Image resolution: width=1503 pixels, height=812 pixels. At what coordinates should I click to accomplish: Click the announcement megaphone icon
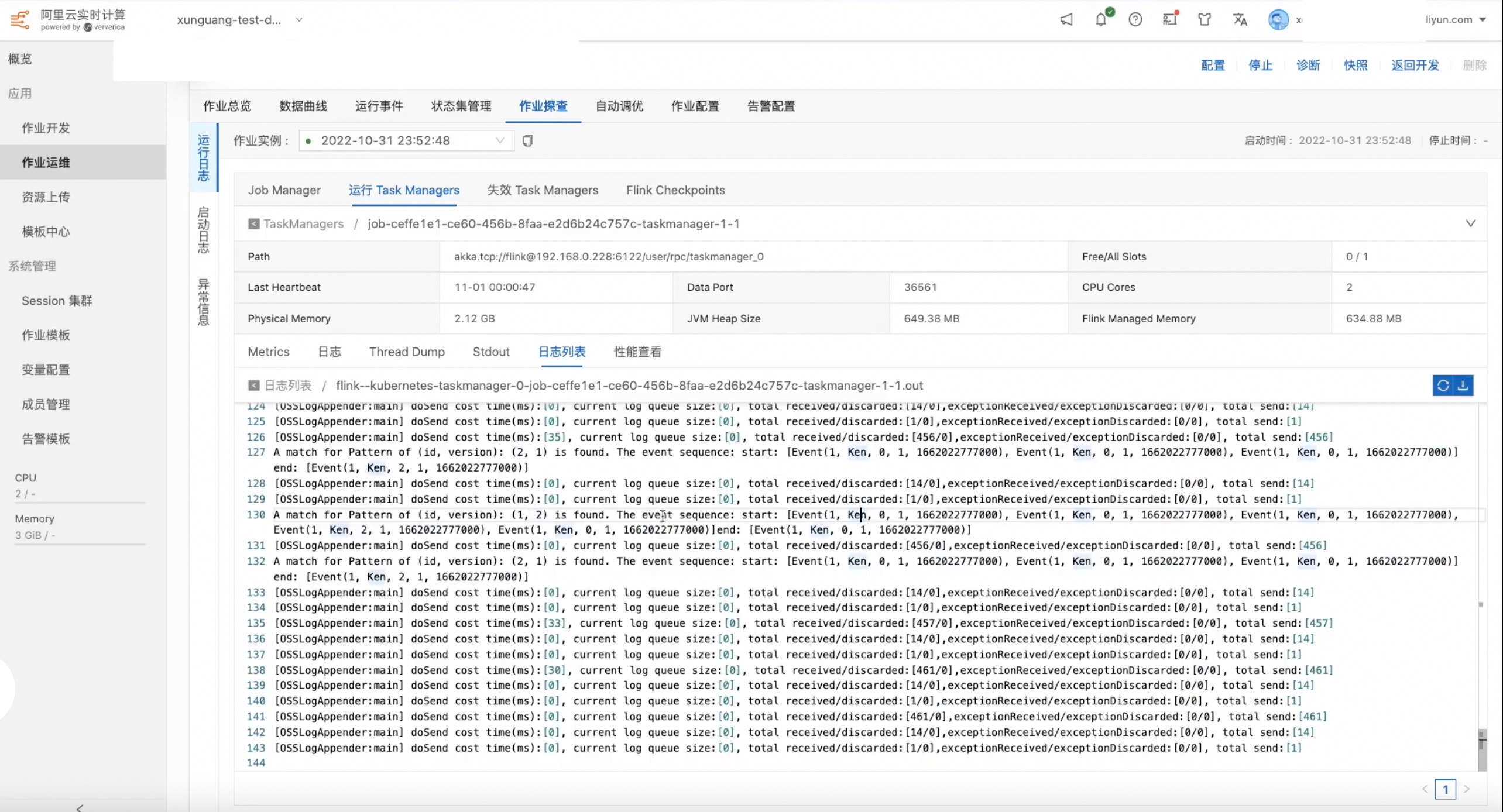pos(1066,20)
